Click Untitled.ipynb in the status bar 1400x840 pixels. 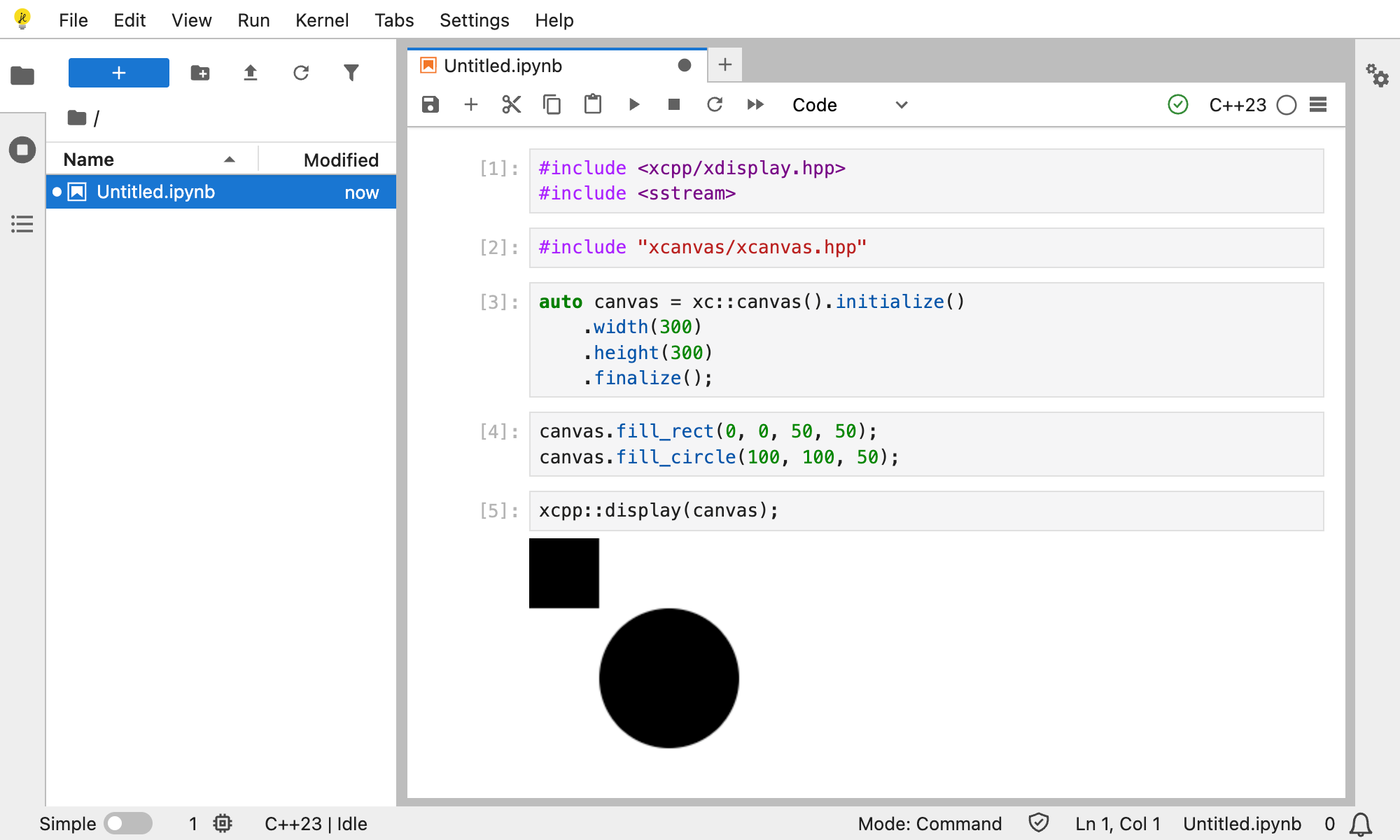tap(1242, 824)
